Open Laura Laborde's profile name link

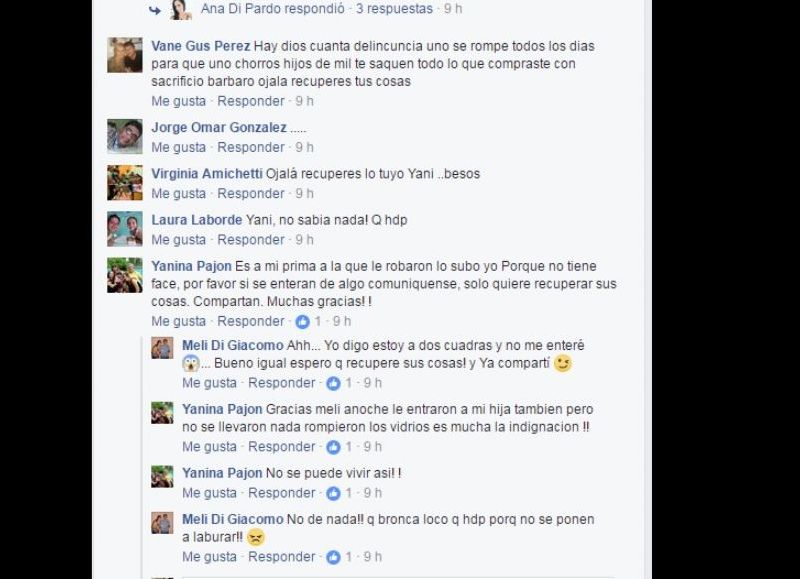(x=196, y=220)
